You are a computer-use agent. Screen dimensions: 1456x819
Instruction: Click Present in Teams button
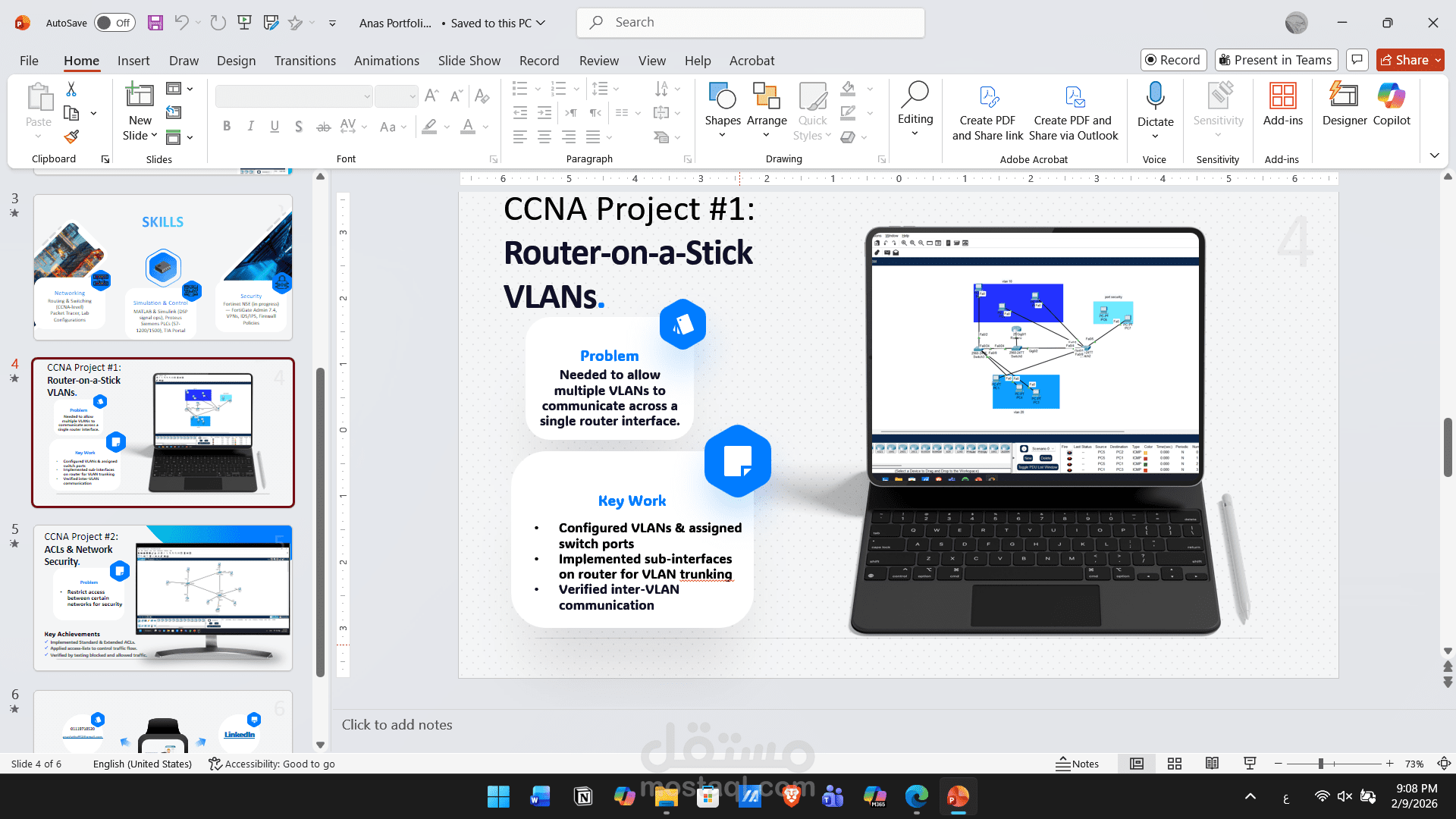coord(1276,60)
